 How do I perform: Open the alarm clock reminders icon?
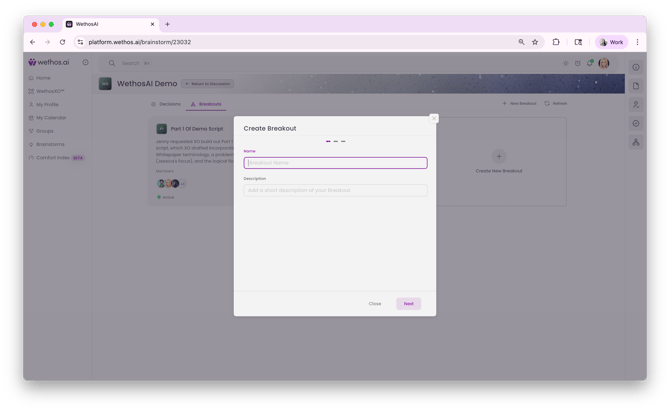coord(577,63)
